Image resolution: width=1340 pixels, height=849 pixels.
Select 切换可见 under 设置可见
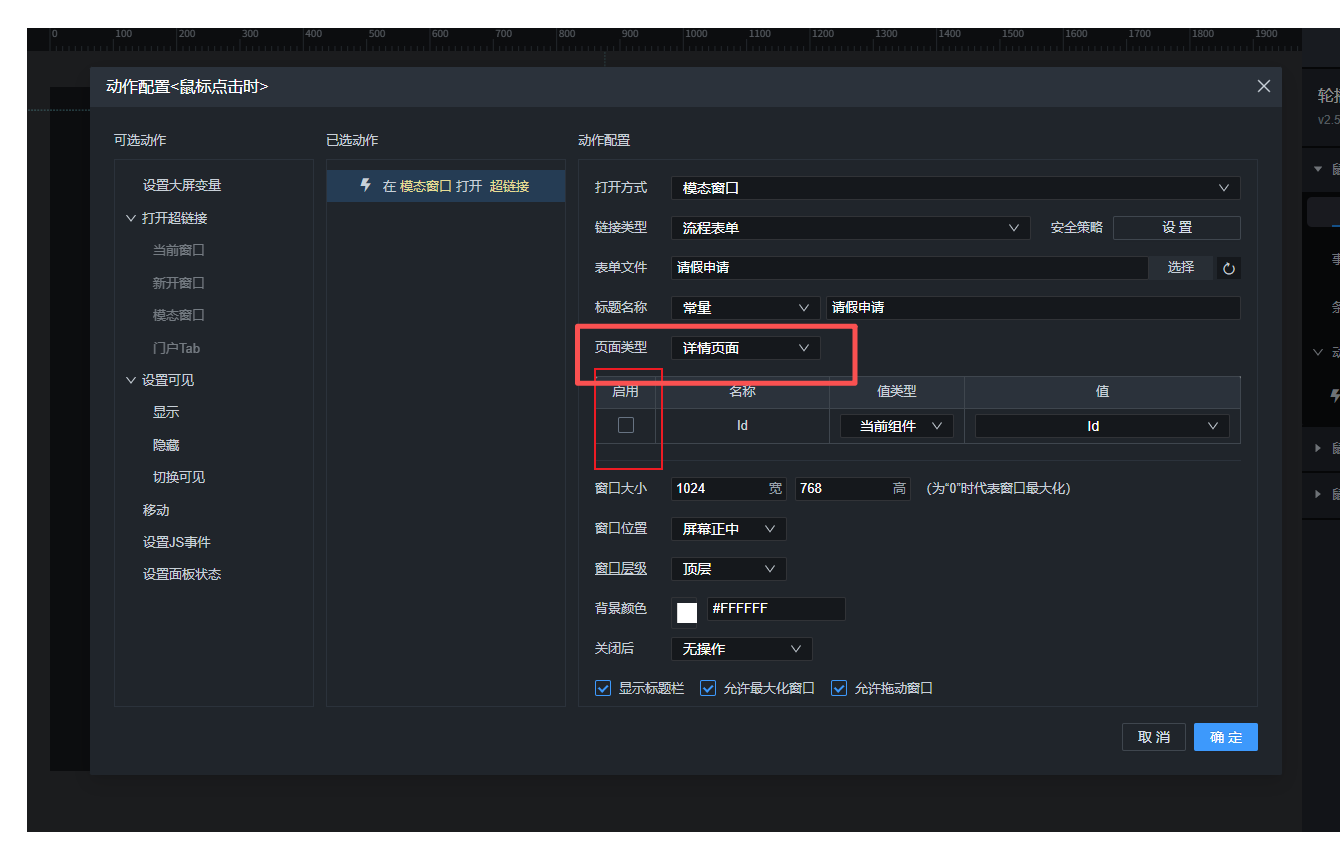[178, 477]
